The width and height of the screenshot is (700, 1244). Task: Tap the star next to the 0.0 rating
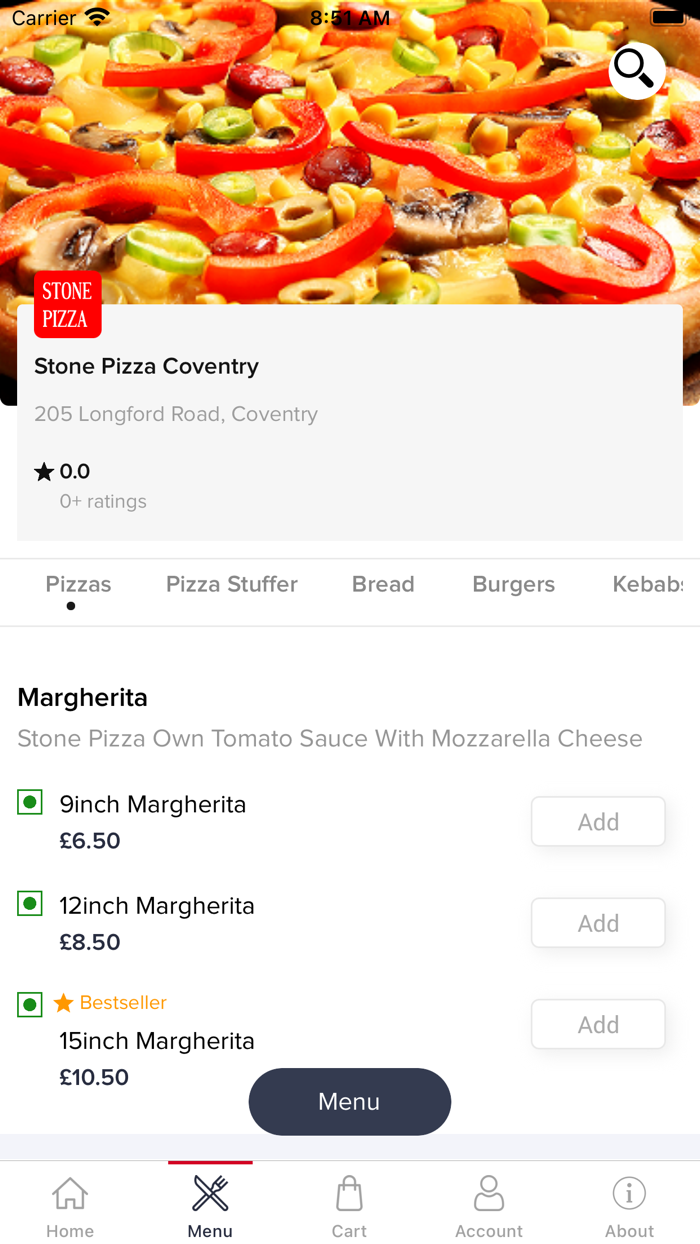point(41,470)
